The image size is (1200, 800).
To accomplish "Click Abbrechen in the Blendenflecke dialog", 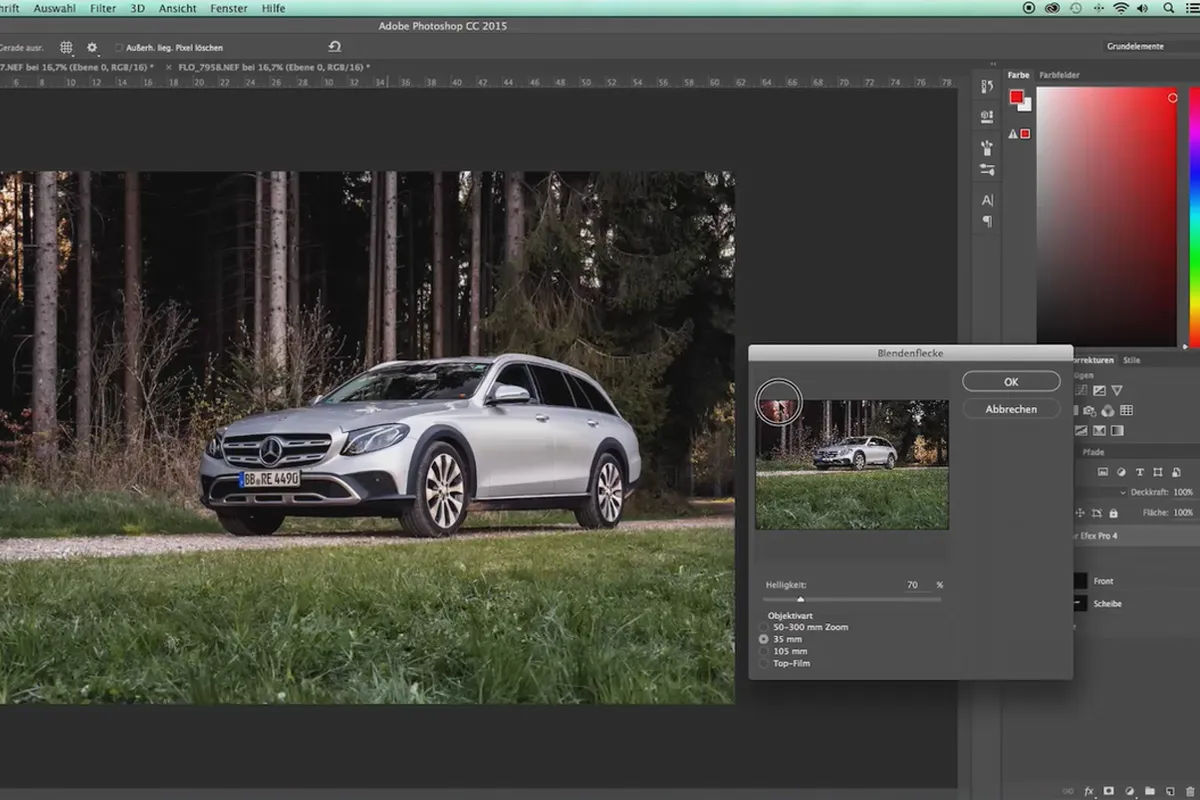I will point(1011,409).
